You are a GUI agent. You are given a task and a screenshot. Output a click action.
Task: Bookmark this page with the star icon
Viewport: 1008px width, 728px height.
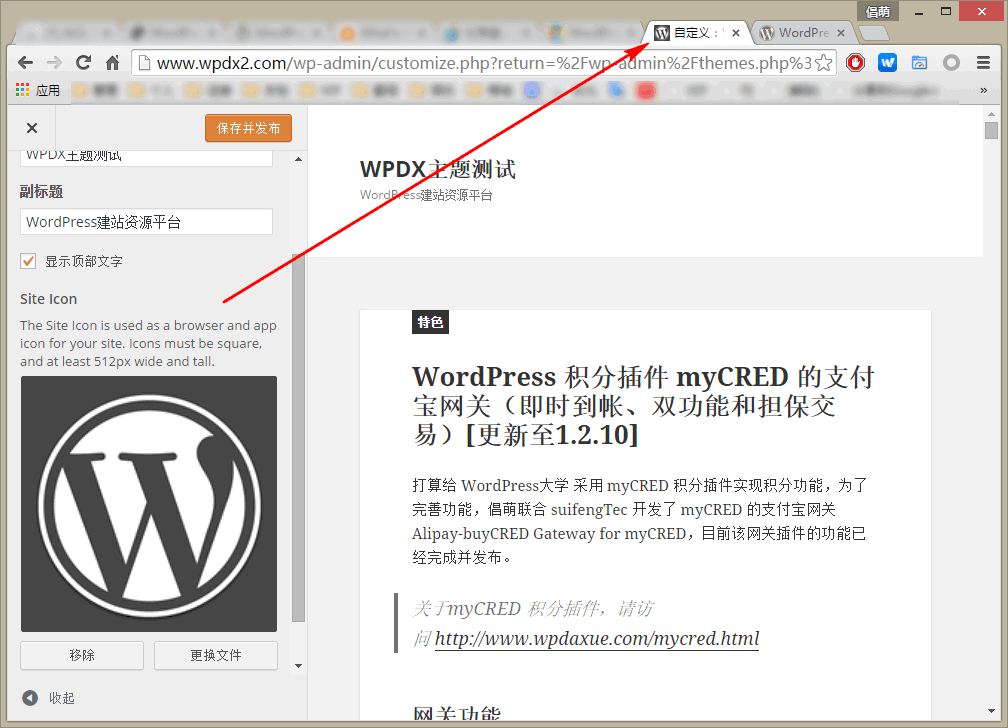[824, 62]
